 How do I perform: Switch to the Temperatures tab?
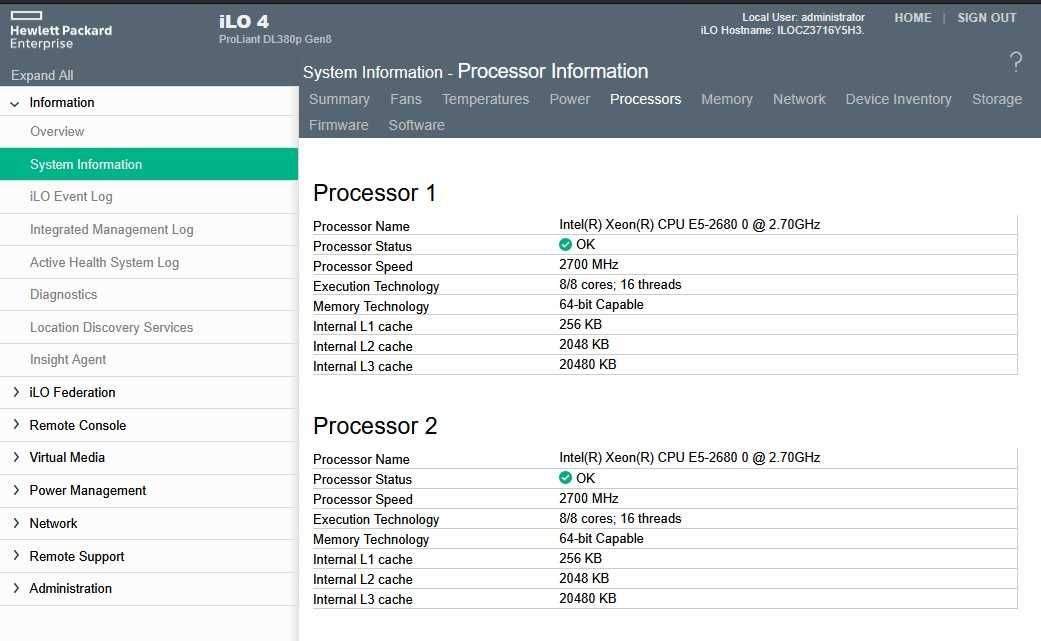click(485, 100)
